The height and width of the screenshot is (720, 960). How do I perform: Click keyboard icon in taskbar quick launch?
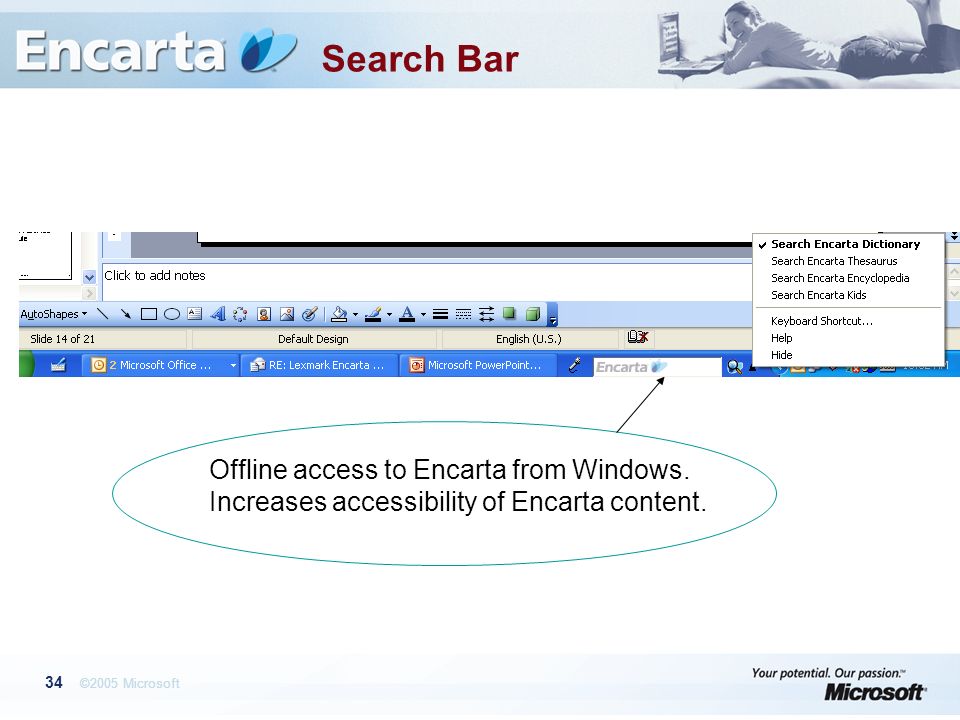(x=58, y=366)
